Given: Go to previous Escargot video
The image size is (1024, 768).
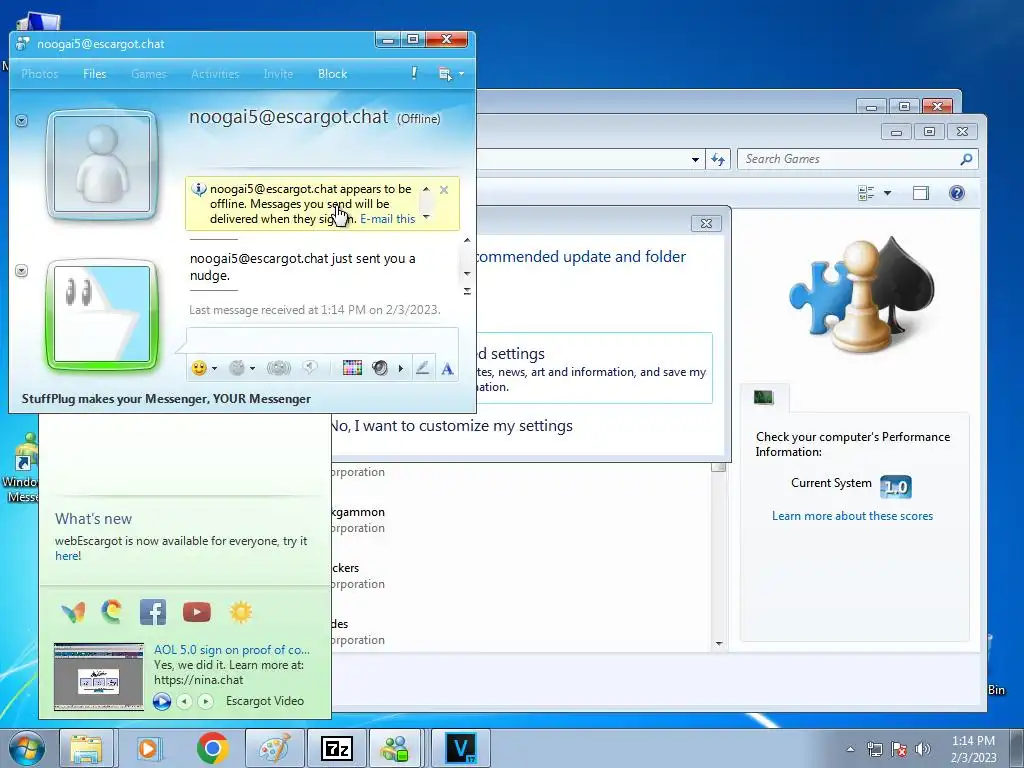Looking at the screenshot, I should (185, 701).
